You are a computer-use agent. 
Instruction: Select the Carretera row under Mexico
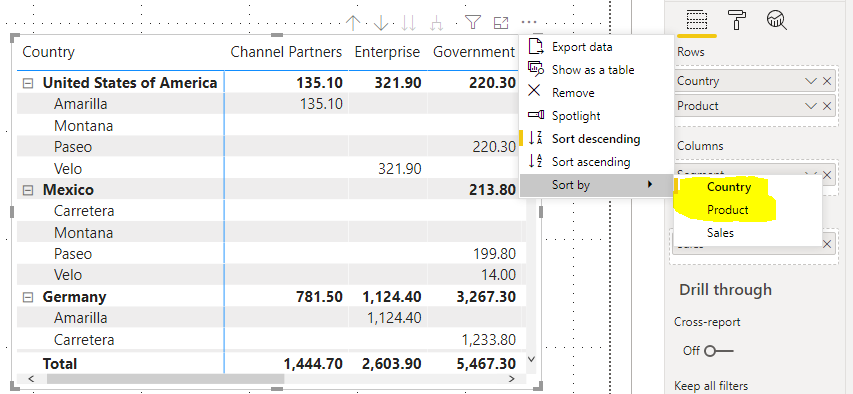[84, 211]
